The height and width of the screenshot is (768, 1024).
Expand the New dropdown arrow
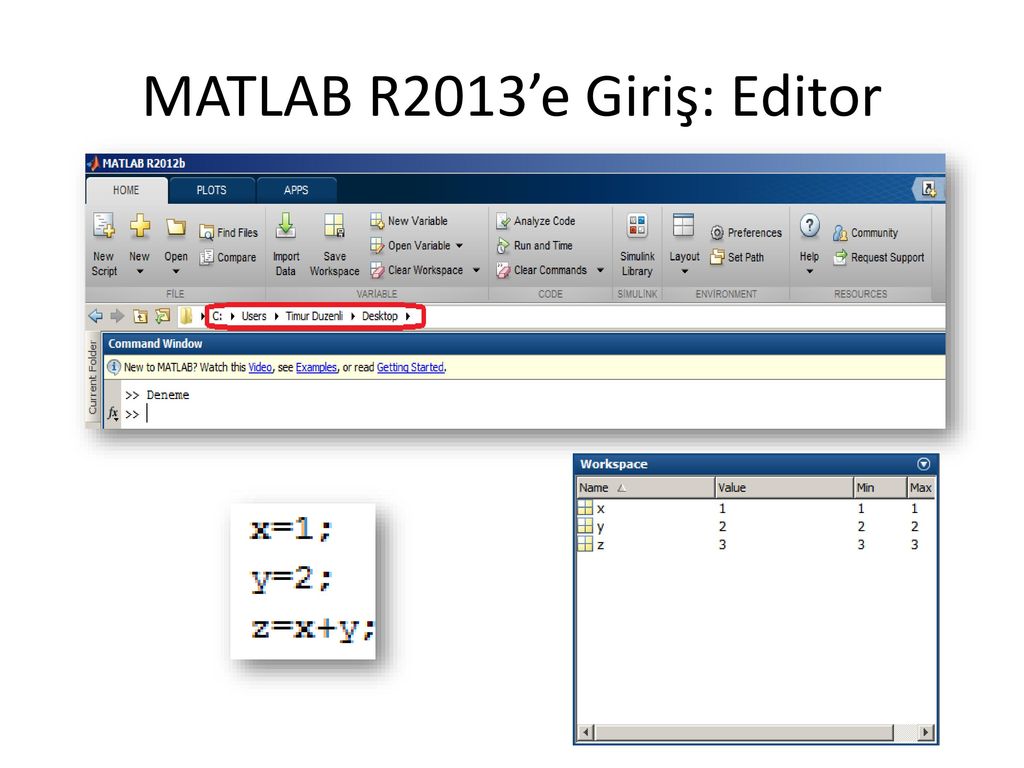click(139, 272)
